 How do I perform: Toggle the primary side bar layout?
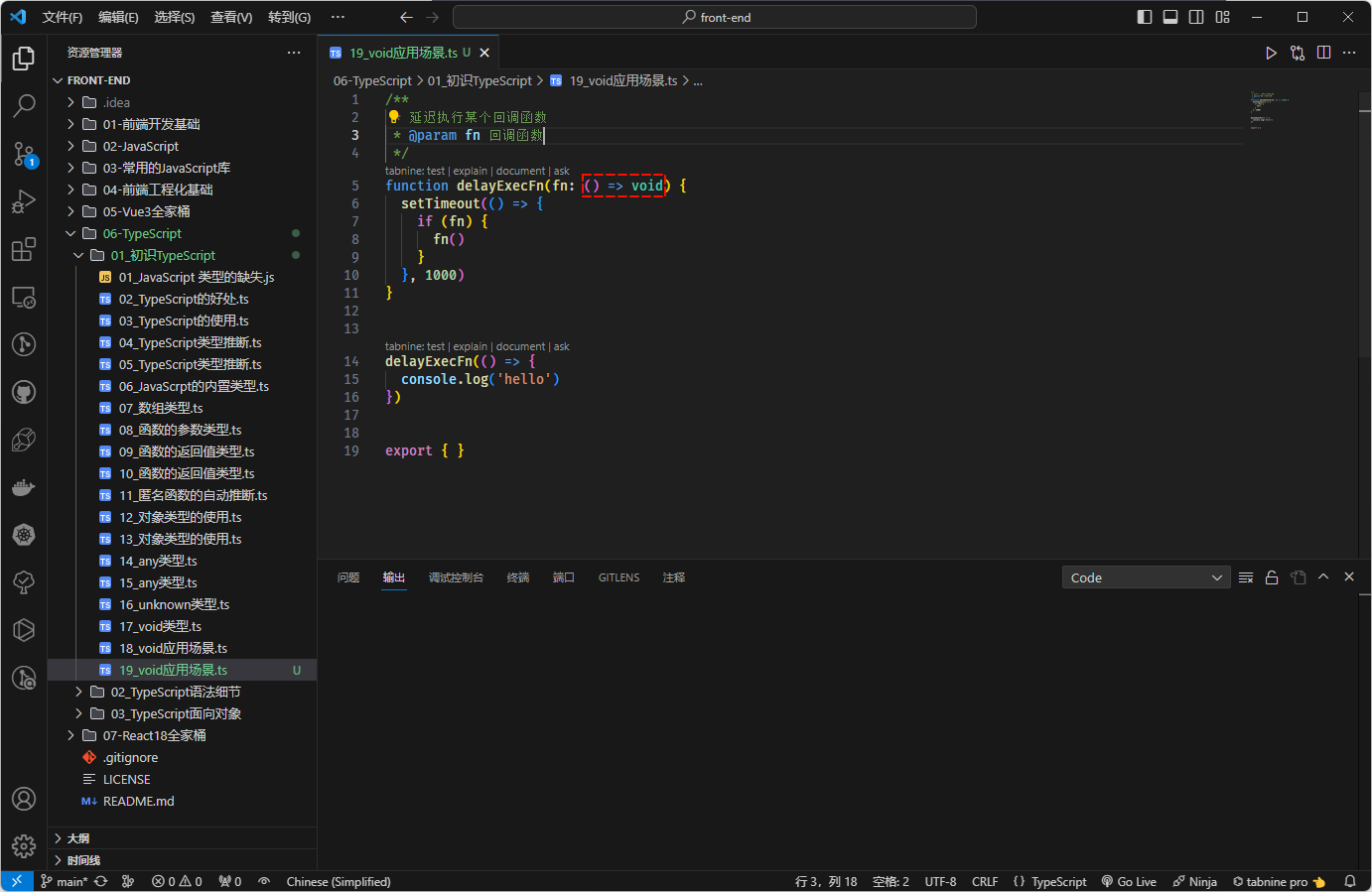[x=1145, y=17]
